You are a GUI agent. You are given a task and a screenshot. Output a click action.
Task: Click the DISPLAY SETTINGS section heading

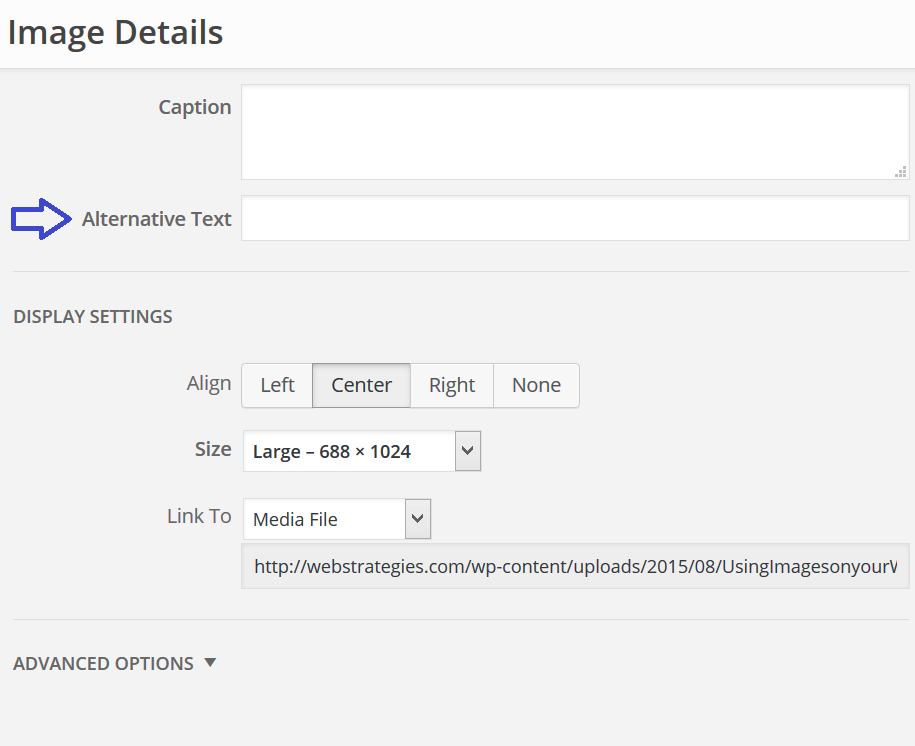click(93, 316)
